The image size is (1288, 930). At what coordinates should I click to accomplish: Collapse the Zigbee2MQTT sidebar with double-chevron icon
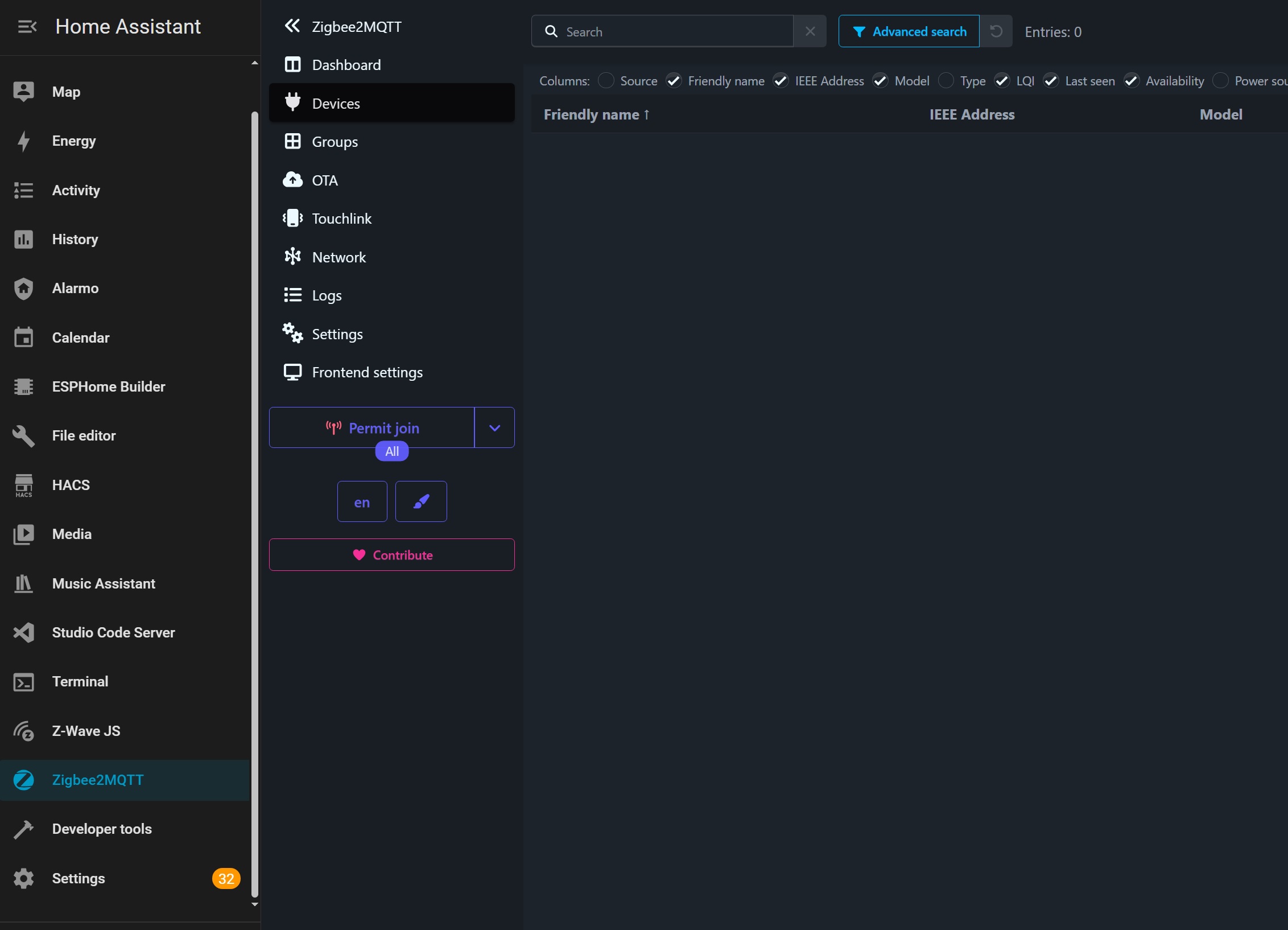pos(292,26)
